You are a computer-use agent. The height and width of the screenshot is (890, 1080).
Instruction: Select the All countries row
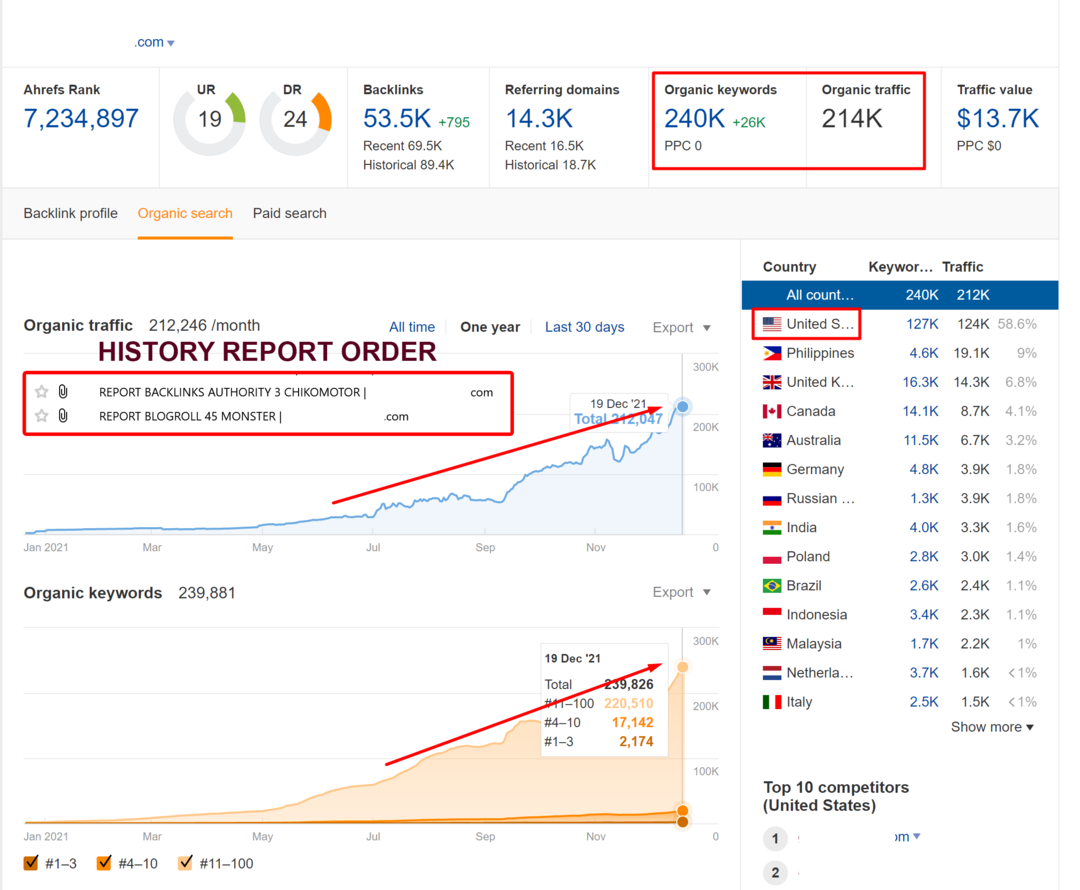point(900,295)
